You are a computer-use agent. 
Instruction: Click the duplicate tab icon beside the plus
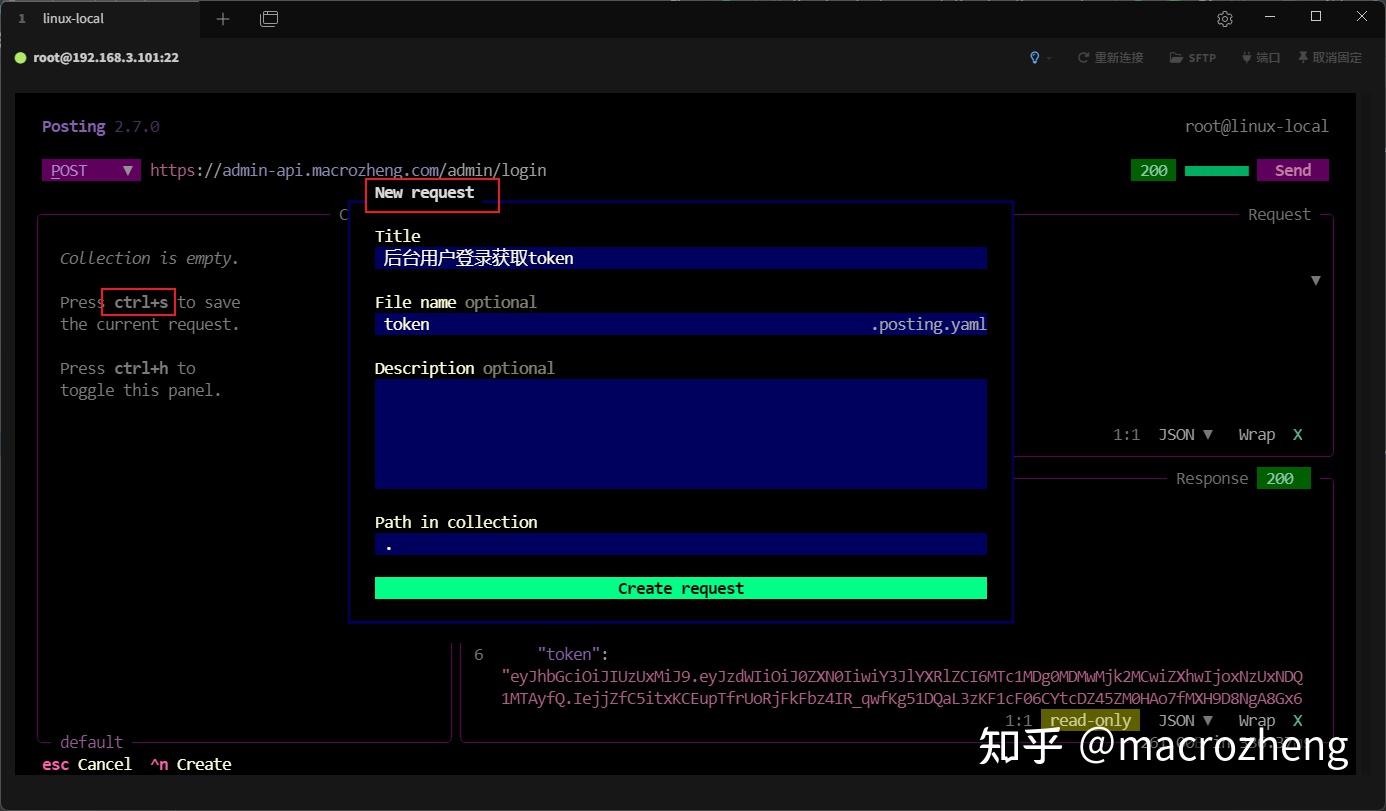(x=269, y=18)
